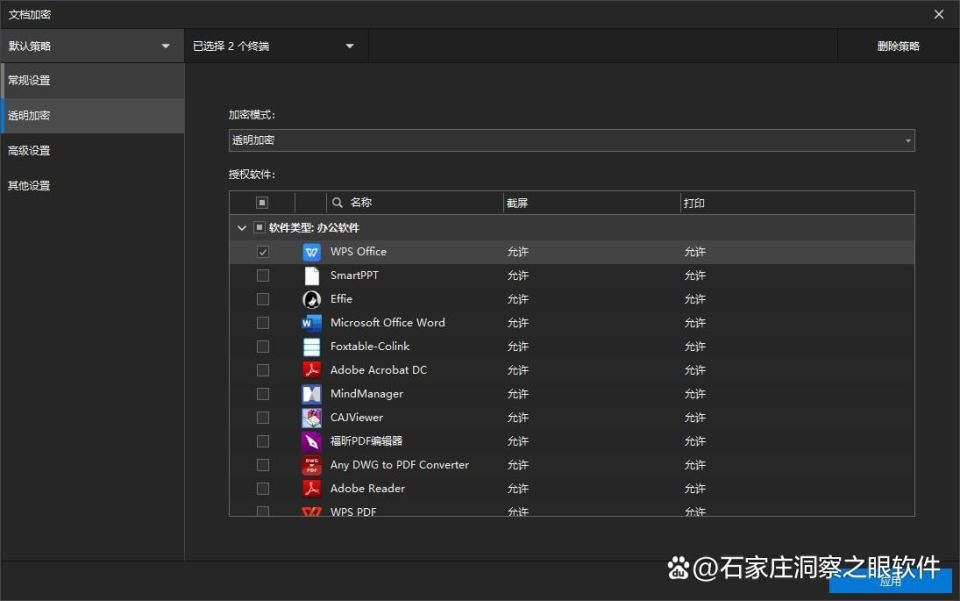Screen dimensions: 960x601
Task: Check the Microsoft Office Word checkbox
Action: coord(263,323)
